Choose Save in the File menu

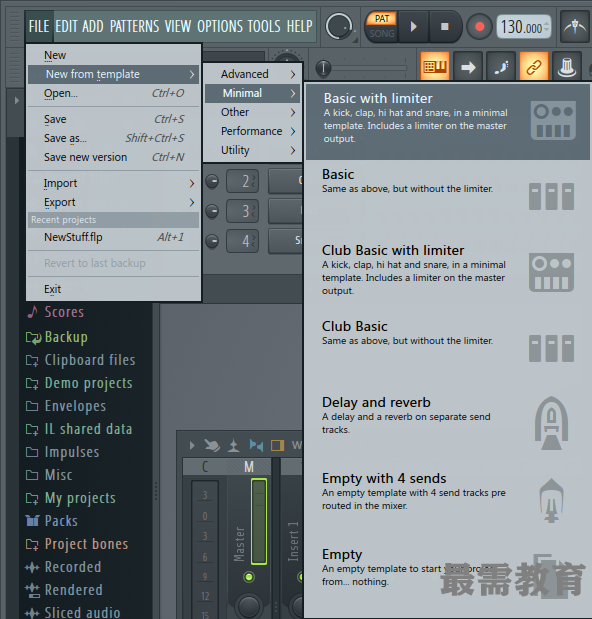click(114, 119)
